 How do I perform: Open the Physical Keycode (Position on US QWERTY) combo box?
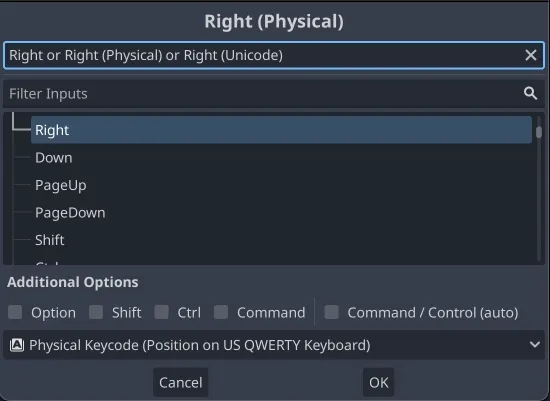coord(274,345)
